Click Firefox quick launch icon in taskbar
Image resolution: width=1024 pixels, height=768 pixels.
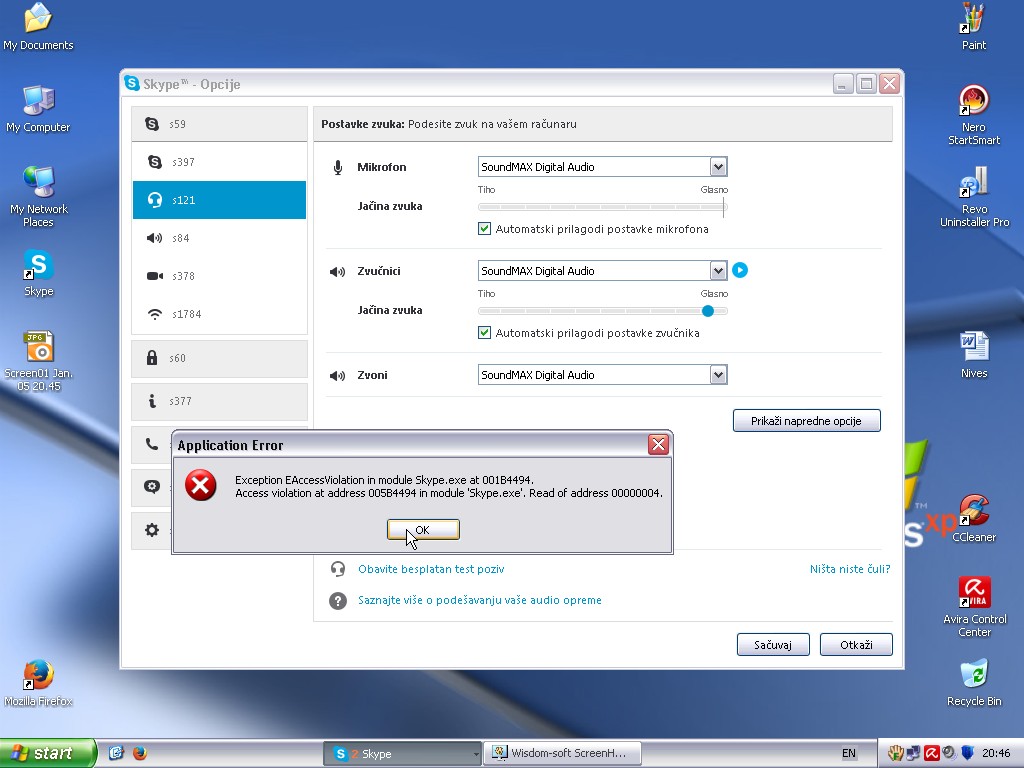coord(140,753)
